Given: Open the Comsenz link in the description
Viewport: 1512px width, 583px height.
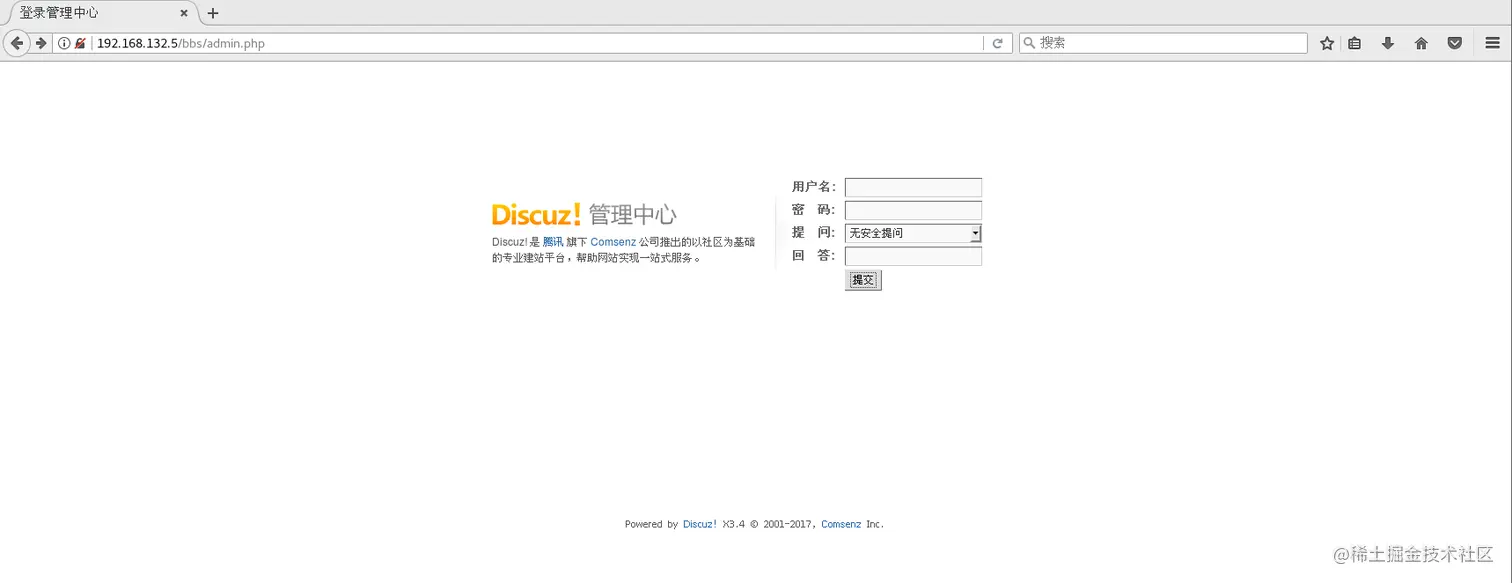Looking at the screenshot, I should click(x=613, y=243).
